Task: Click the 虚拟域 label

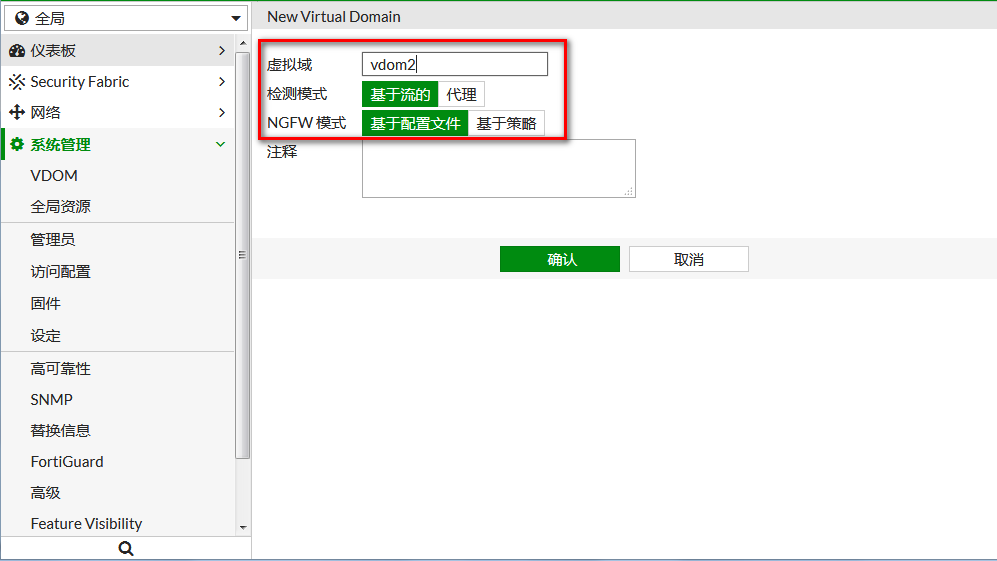Action: click(x=289, y=65)
